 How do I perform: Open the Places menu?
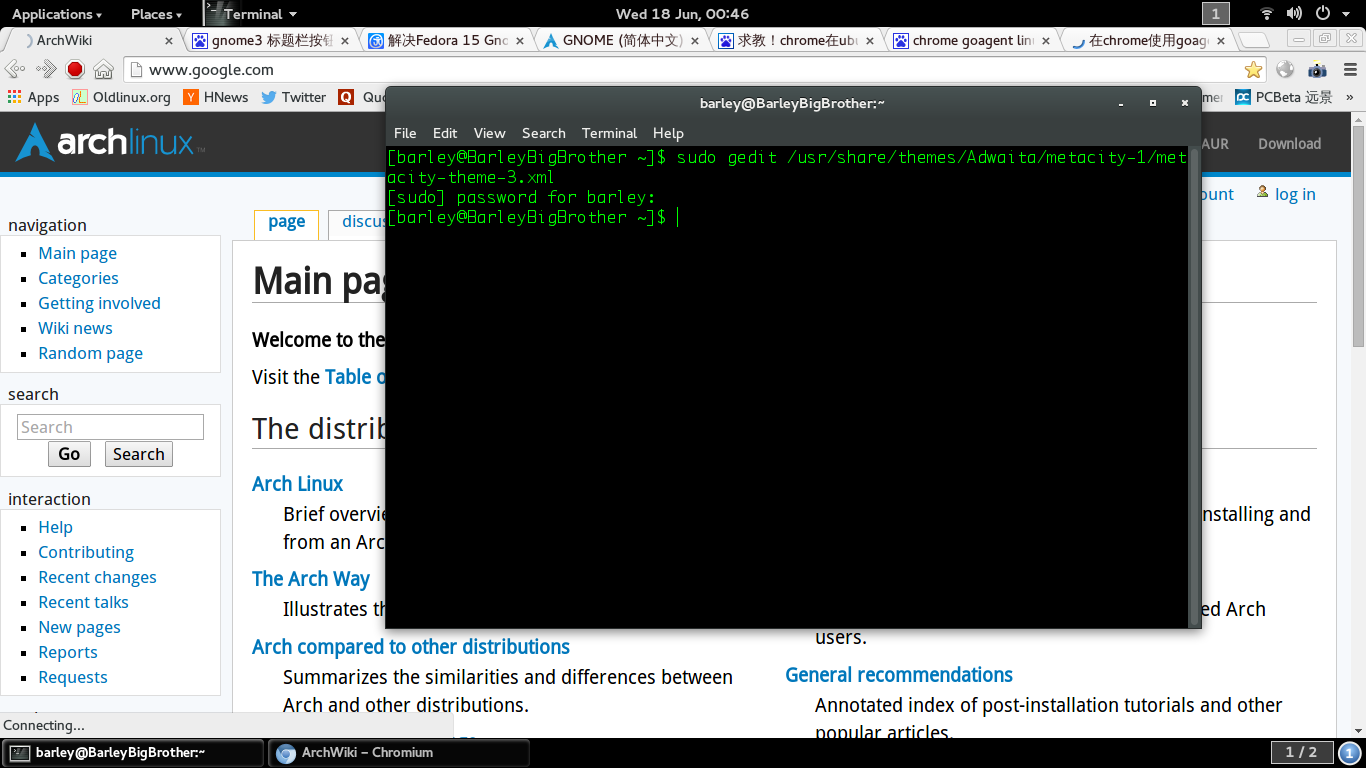(156, 13)
